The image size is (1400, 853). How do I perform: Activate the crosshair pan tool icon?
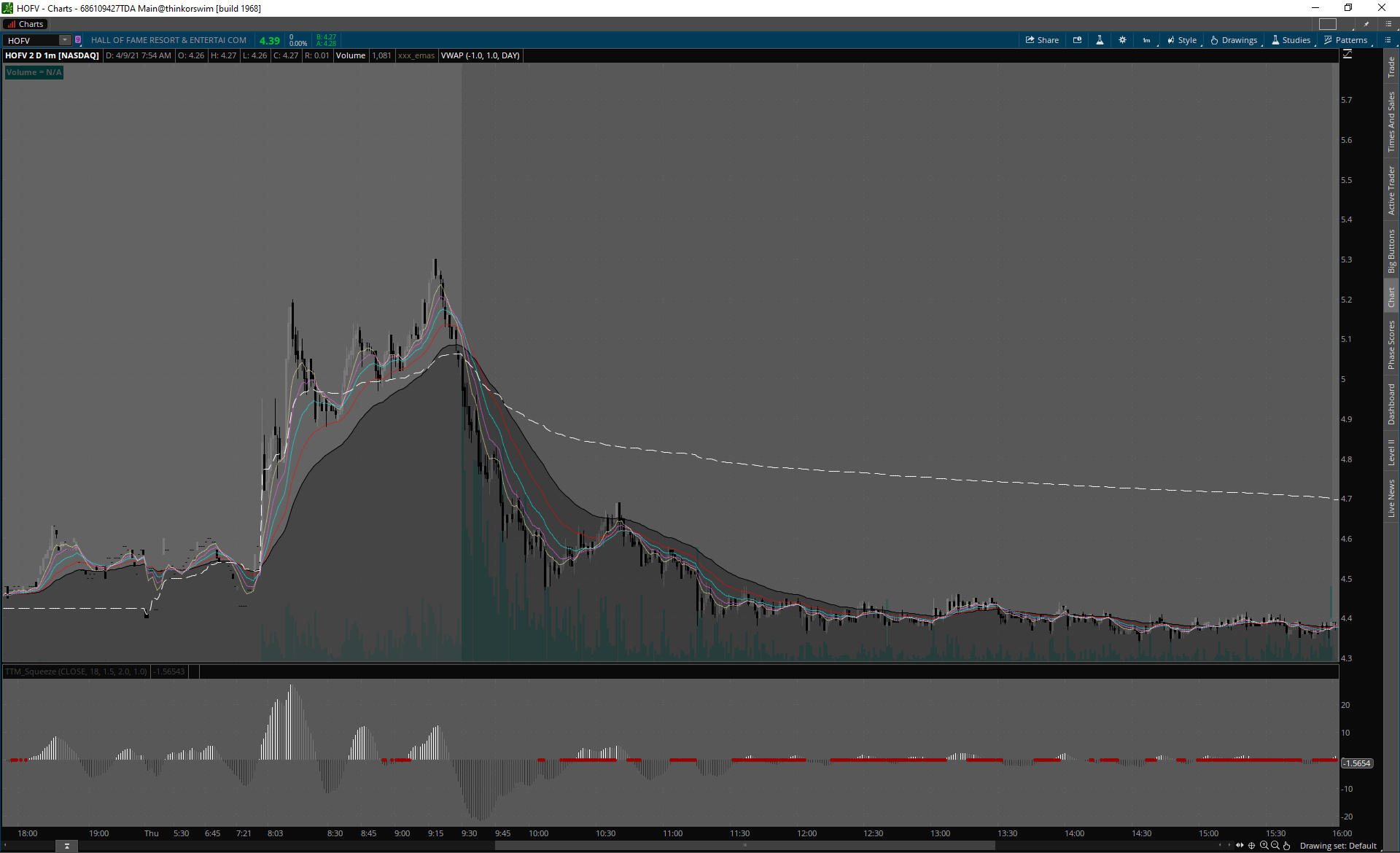[x=1252, y=846]
